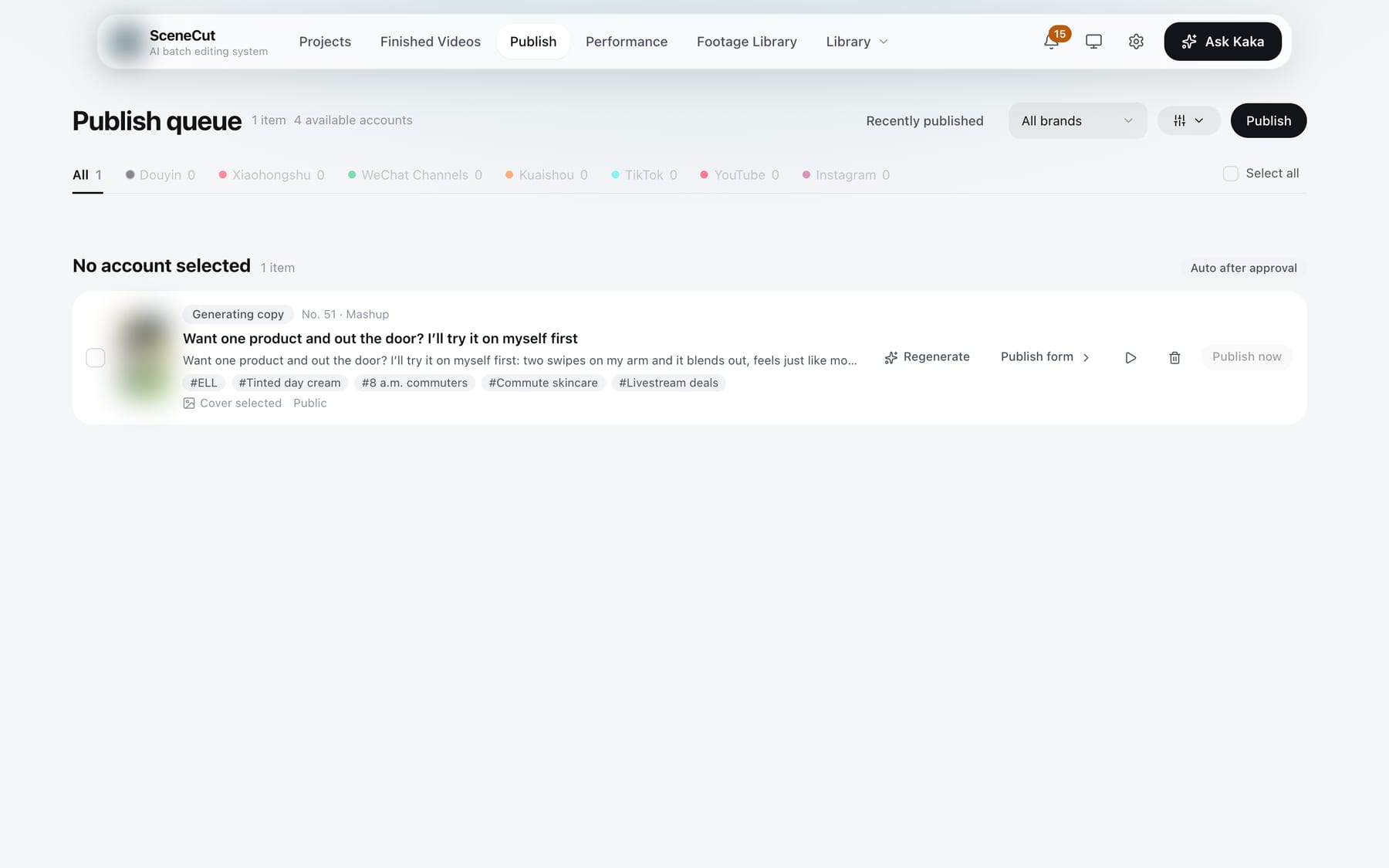Open Finished Videos in navigation

pos(431,42)
